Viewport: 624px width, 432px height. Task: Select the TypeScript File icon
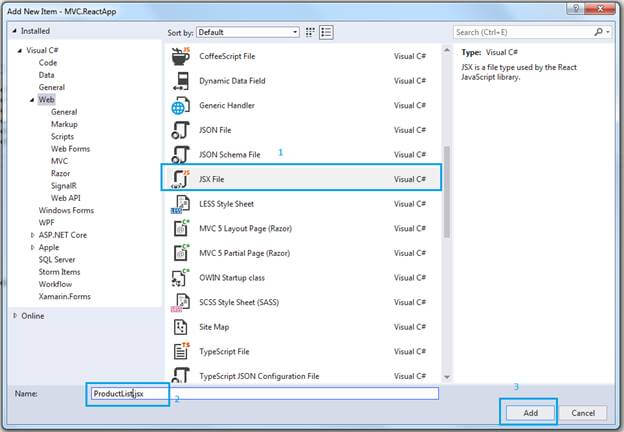181,351
